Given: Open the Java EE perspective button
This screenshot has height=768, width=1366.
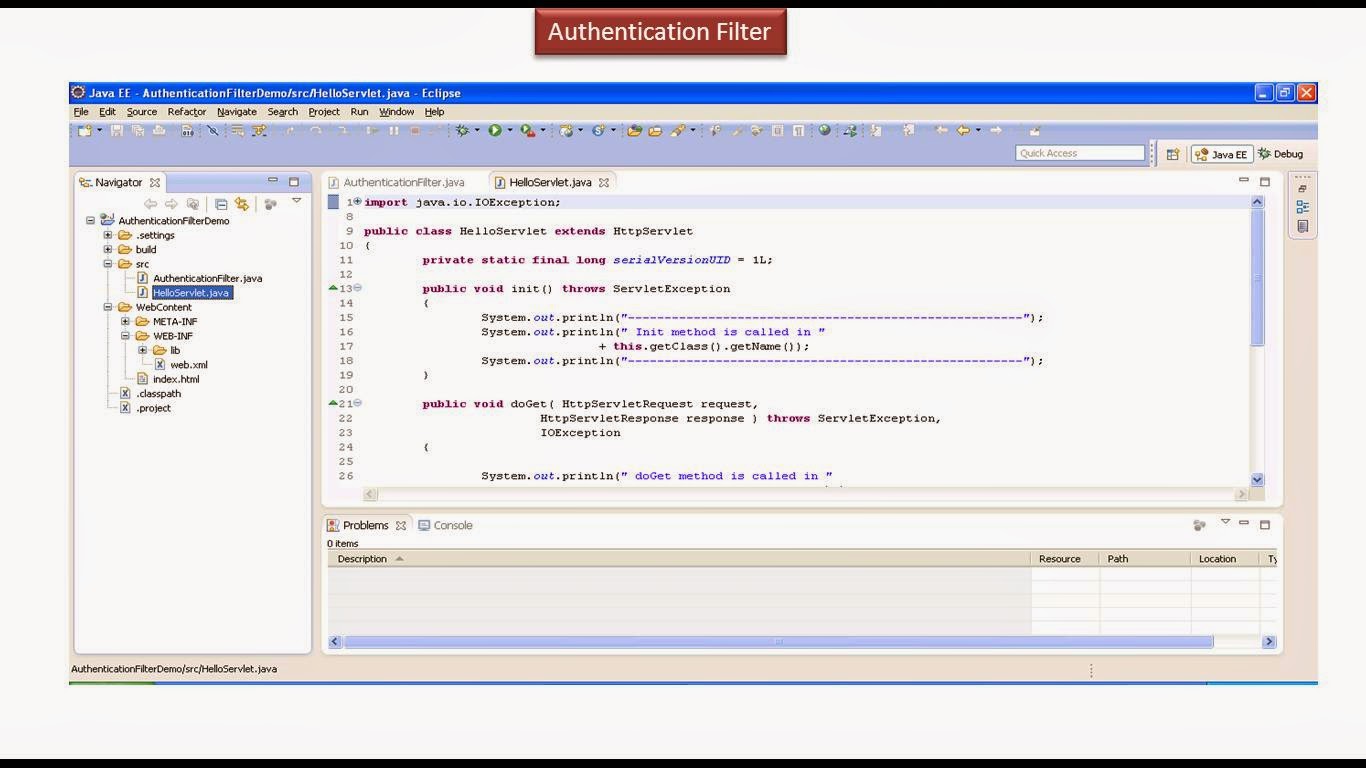Looking at the screenshot, I should [x=1221, y=153].
